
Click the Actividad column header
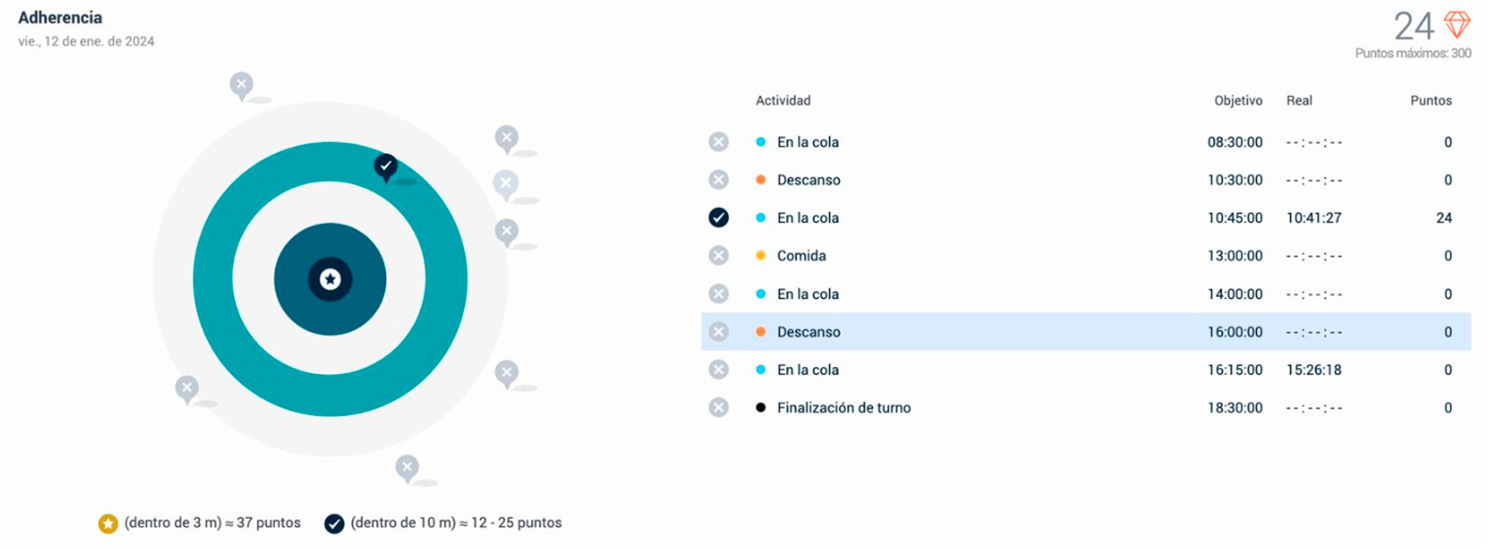[783, 101]
